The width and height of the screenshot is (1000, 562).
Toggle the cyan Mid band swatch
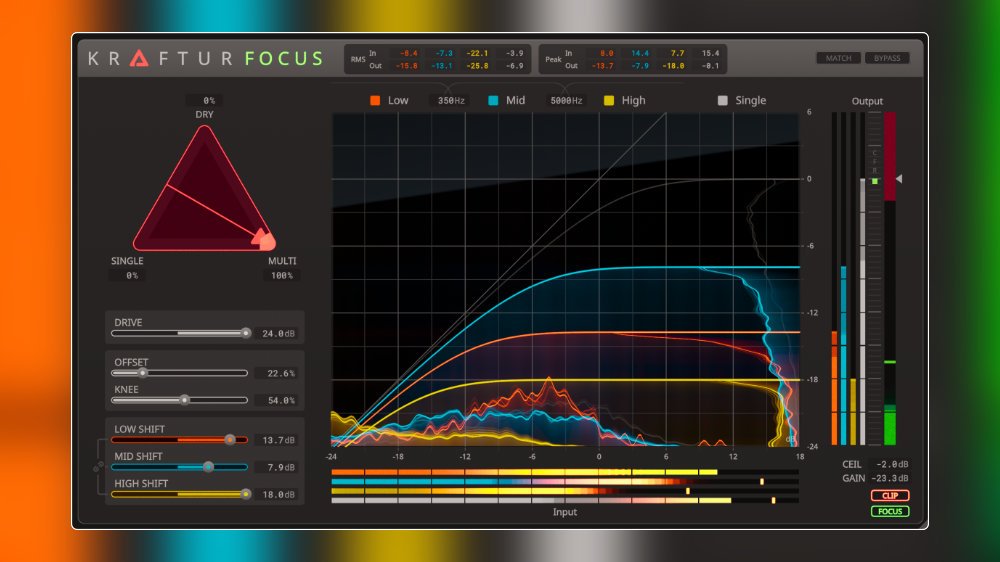(493, 100)
